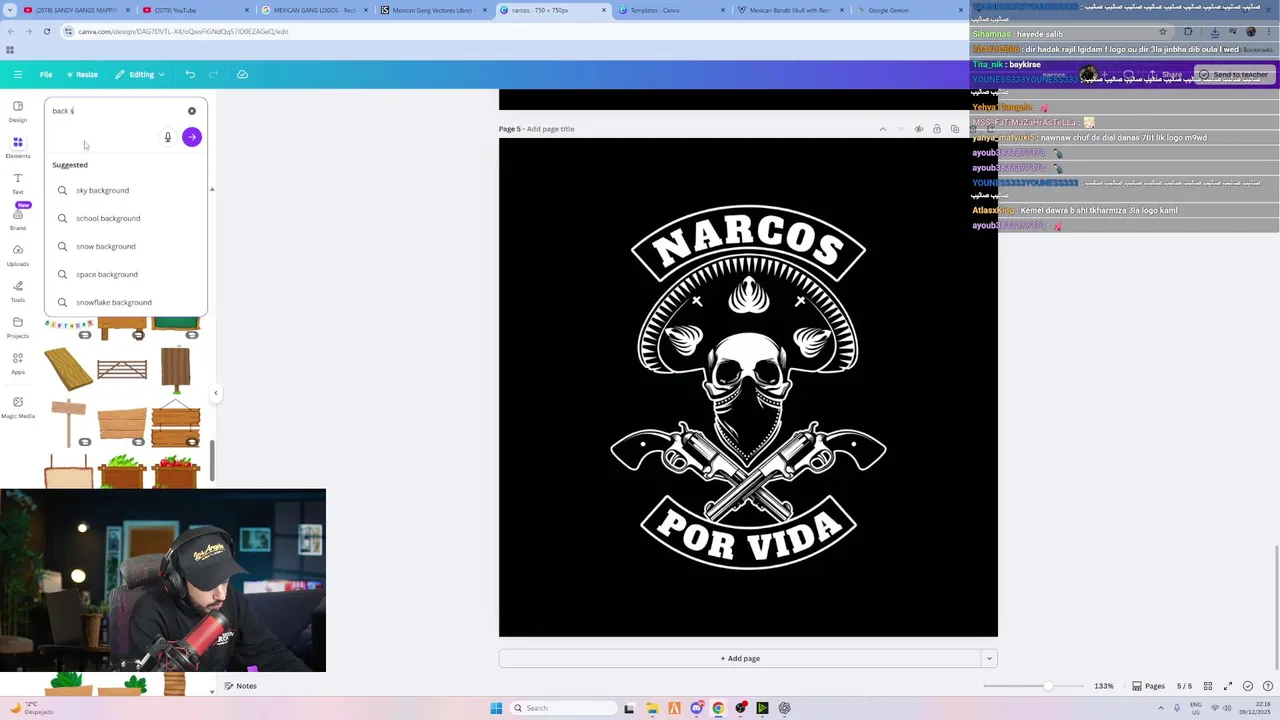1280x720 pixels.
Task: Open the Canva main hamburger menu
Action: pos(18,74)
